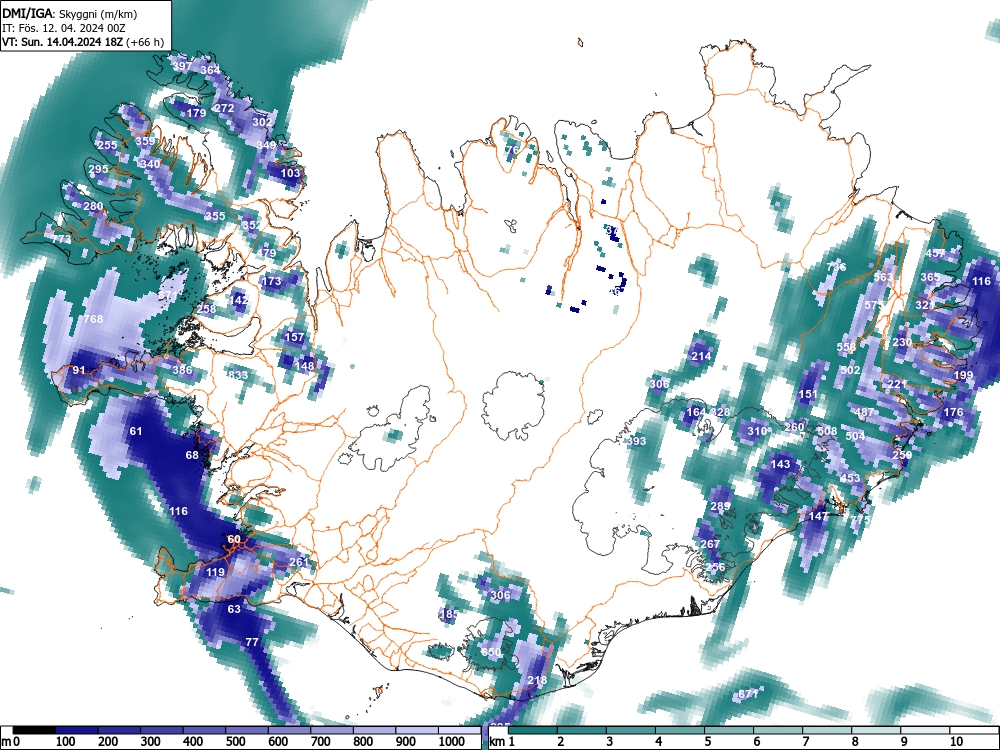Click visibility value 487

click(864, 413)
